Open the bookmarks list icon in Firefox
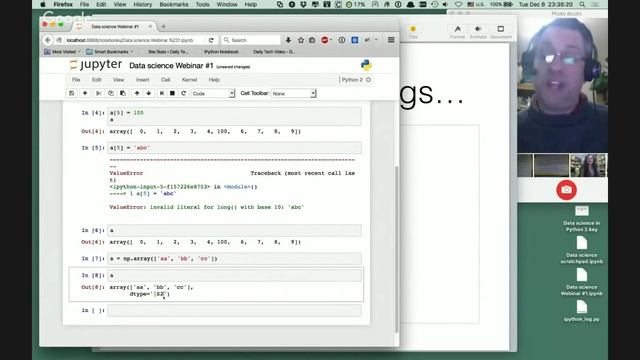640x360 pixels. pyautogui.click(x=312, y=40)
